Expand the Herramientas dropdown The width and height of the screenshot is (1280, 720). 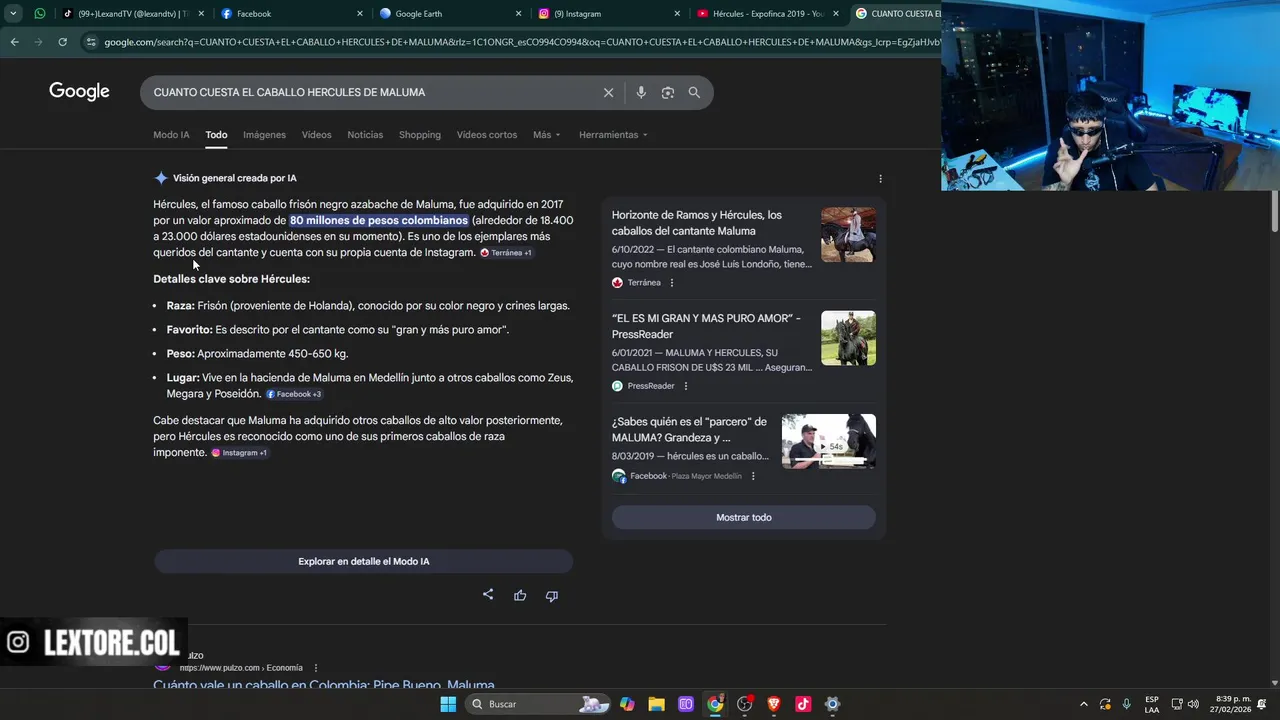[613, 135]
